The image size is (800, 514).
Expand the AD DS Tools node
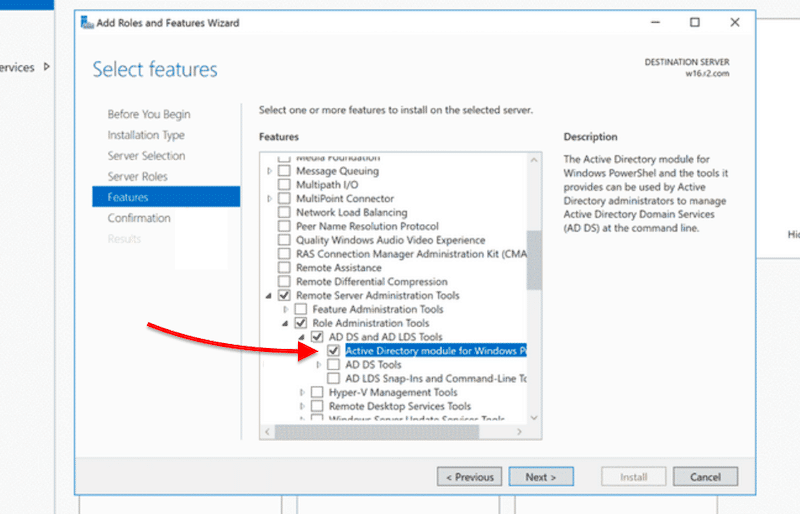click(x=318, y=364)
